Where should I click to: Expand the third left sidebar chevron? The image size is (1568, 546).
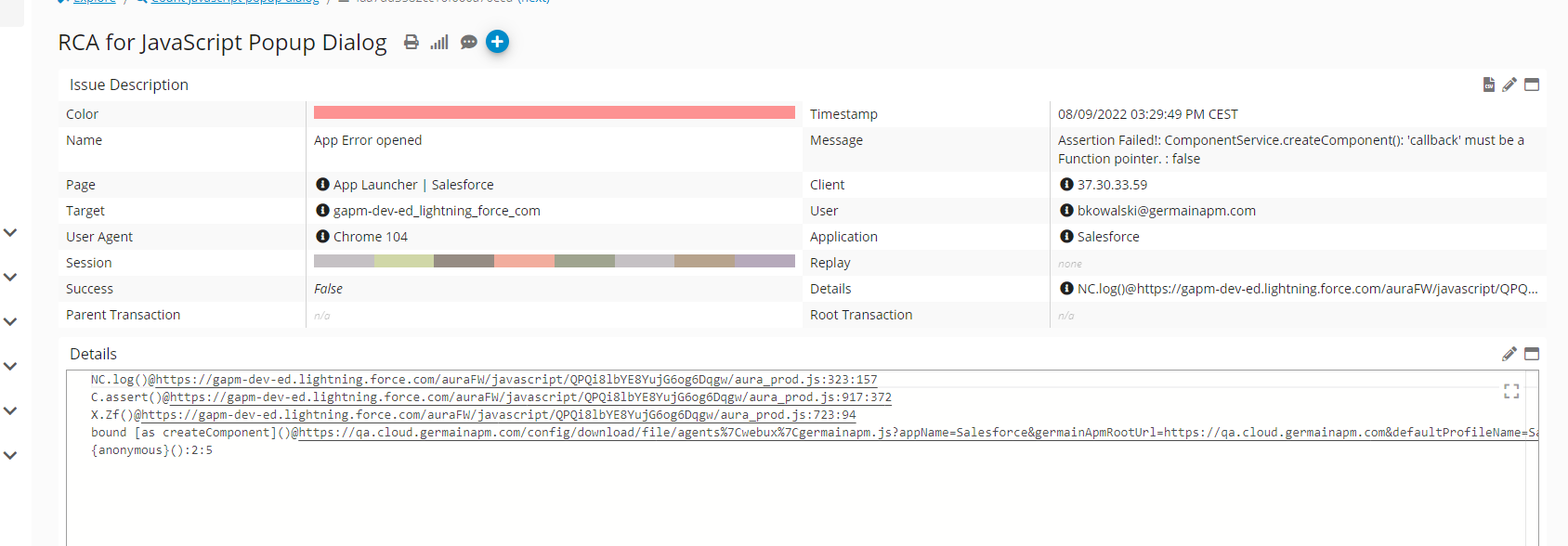(x=10, y=321)
